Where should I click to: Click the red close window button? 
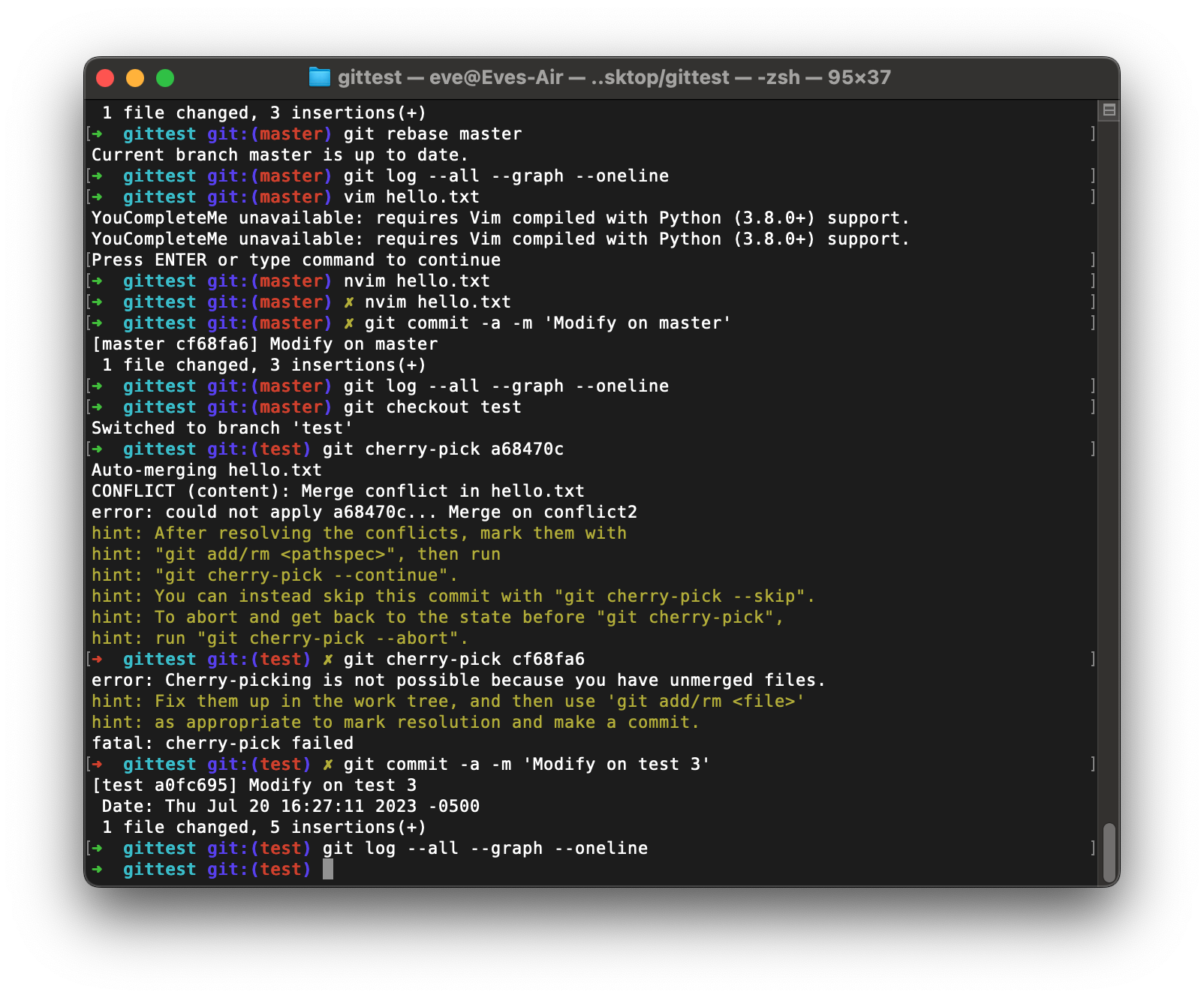click(105, 78)
